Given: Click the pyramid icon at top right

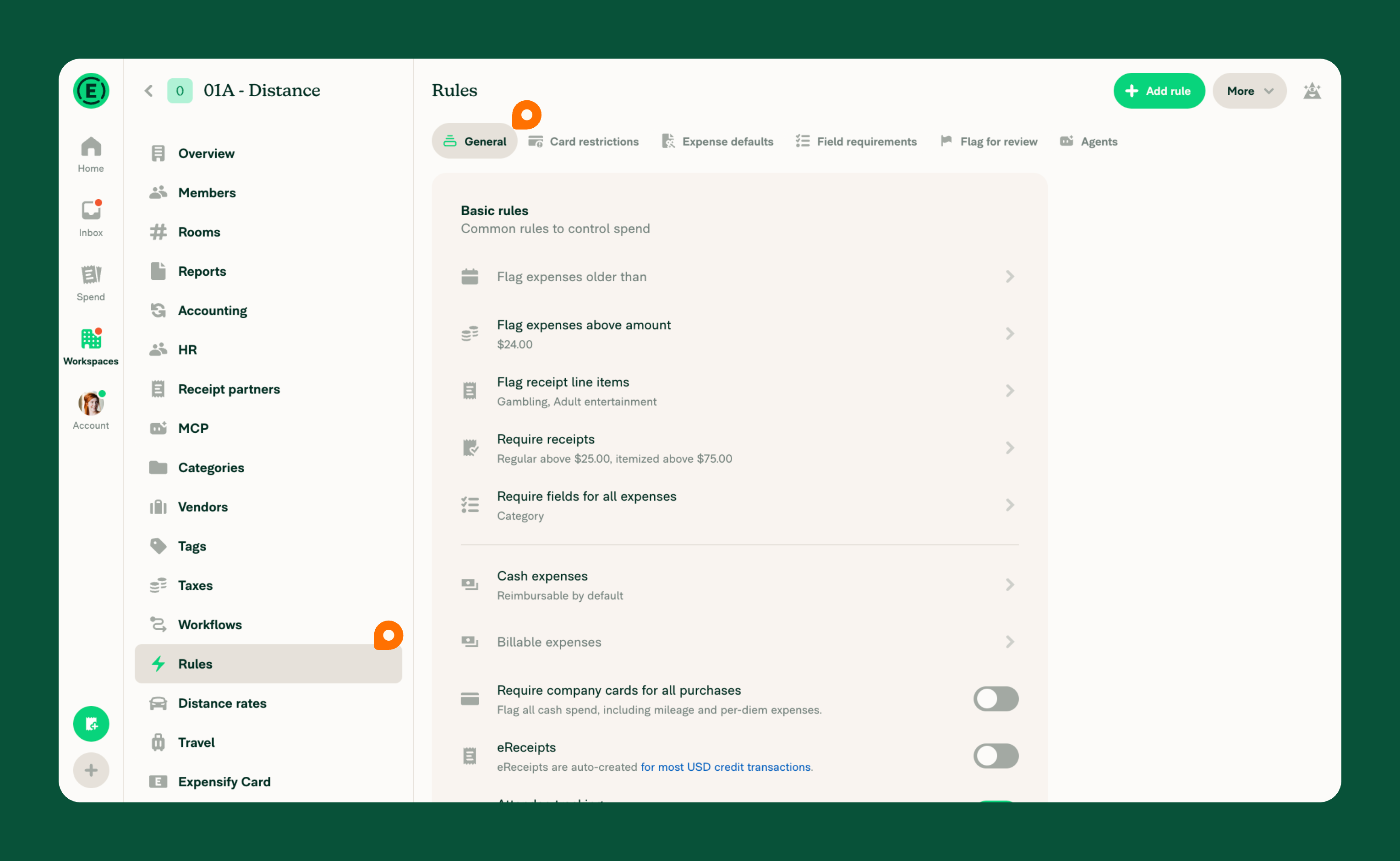Looking at the screenshot, I should click(1312, 91).
